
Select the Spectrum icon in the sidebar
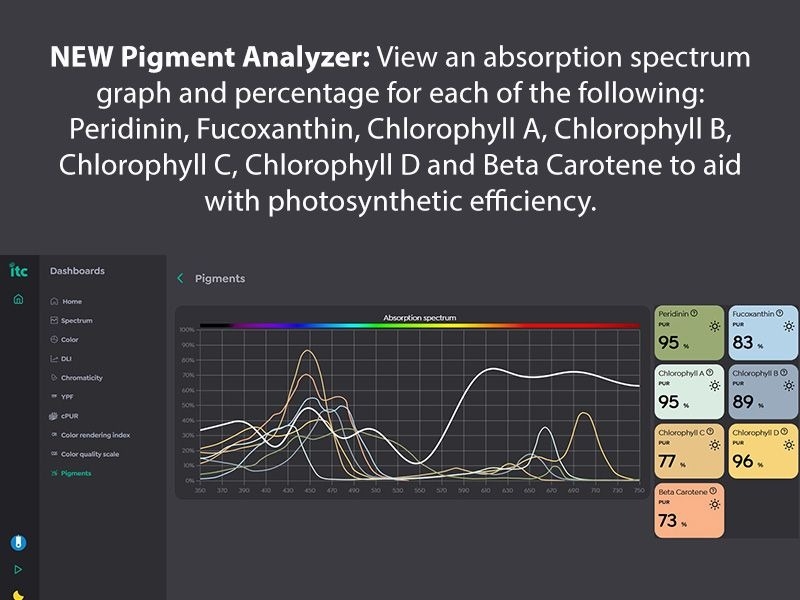(x=54, y=320)
